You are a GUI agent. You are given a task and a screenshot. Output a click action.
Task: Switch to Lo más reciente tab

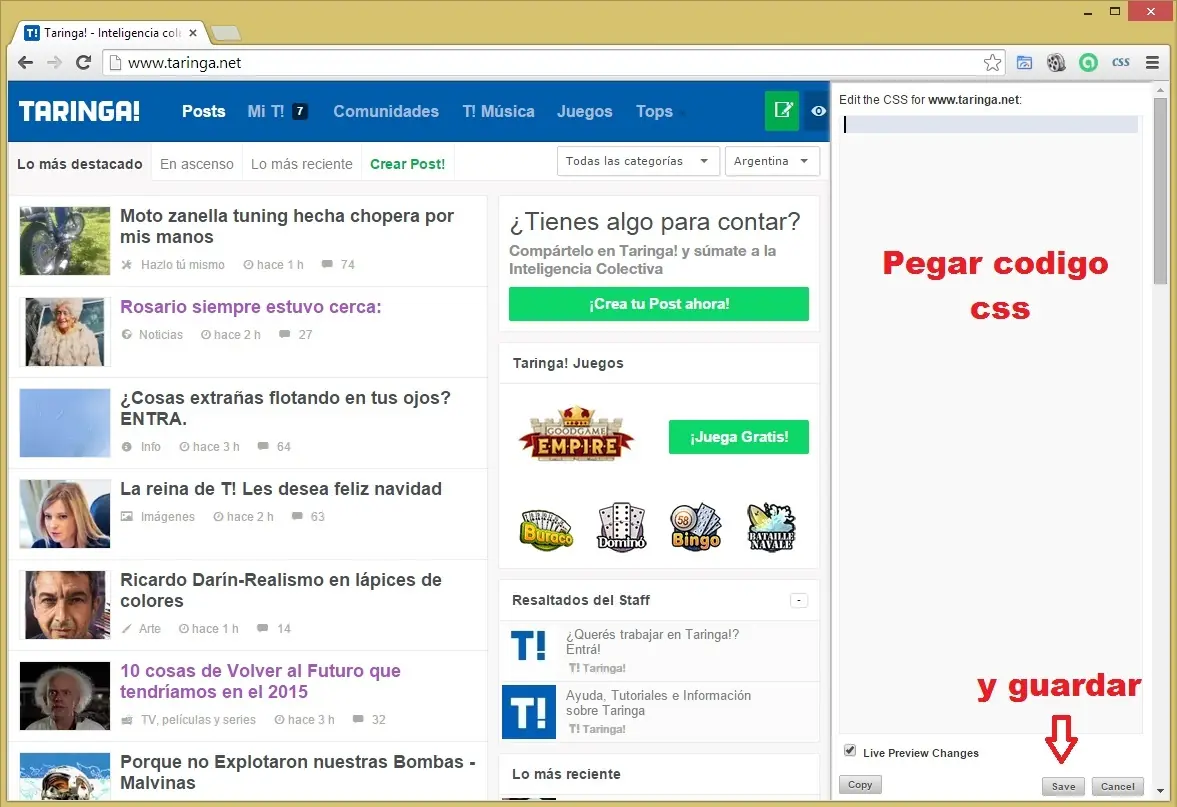click(302, 164)
